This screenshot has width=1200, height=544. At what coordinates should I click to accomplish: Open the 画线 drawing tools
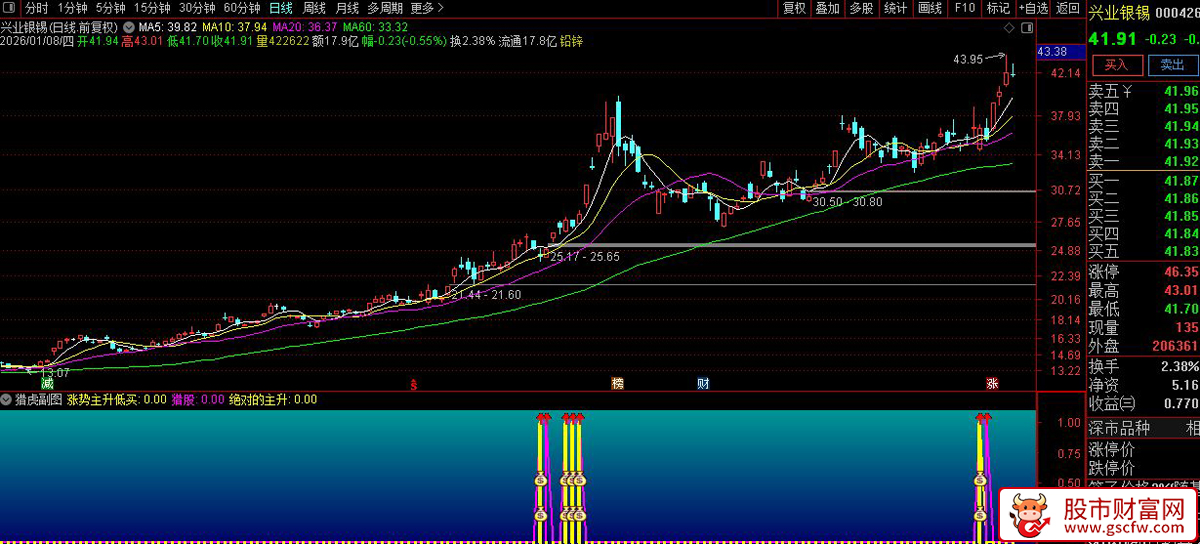[x=930, y=8]
